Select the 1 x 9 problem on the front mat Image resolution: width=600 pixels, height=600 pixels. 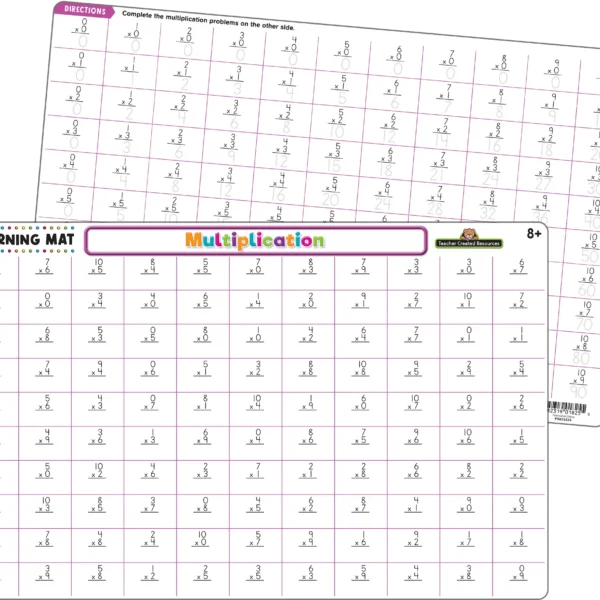[x=308, y=403]
